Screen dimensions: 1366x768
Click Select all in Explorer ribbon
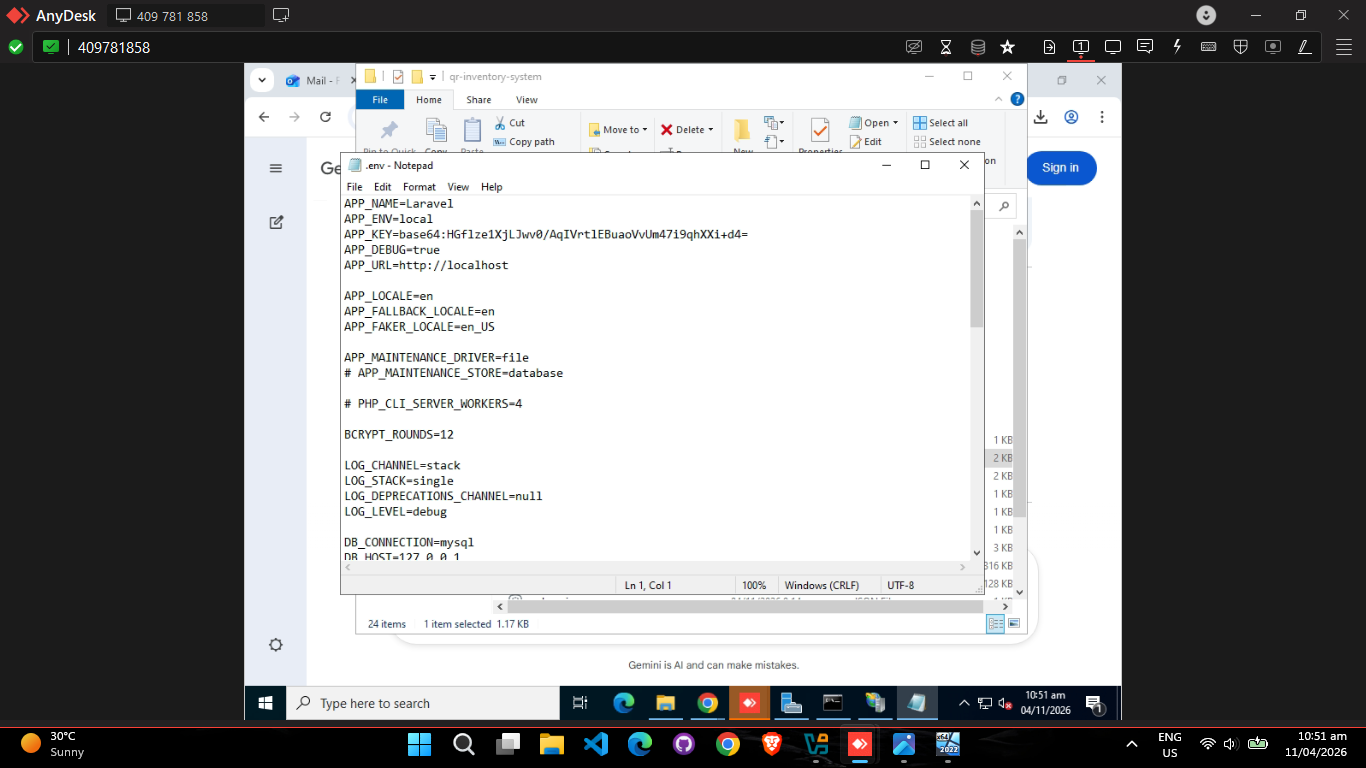coord(941,123)
